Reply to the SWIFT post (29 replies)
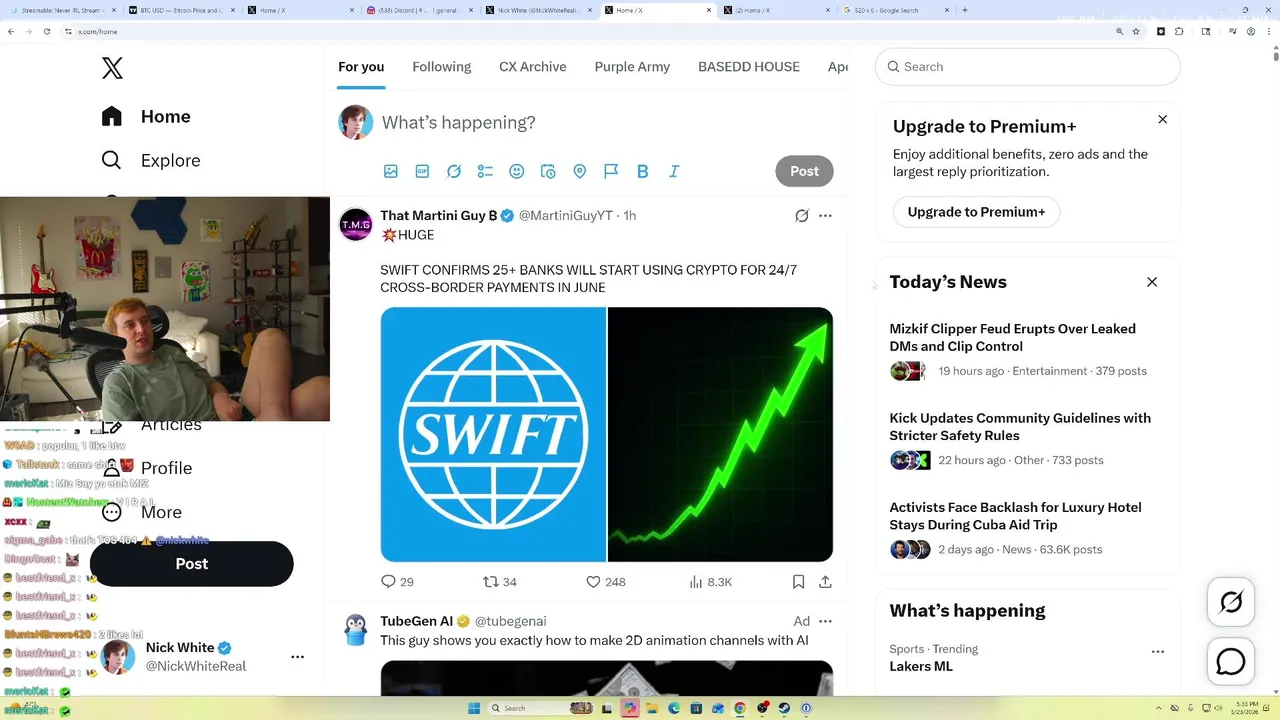1280x720 pixels. tap(397, 581)
